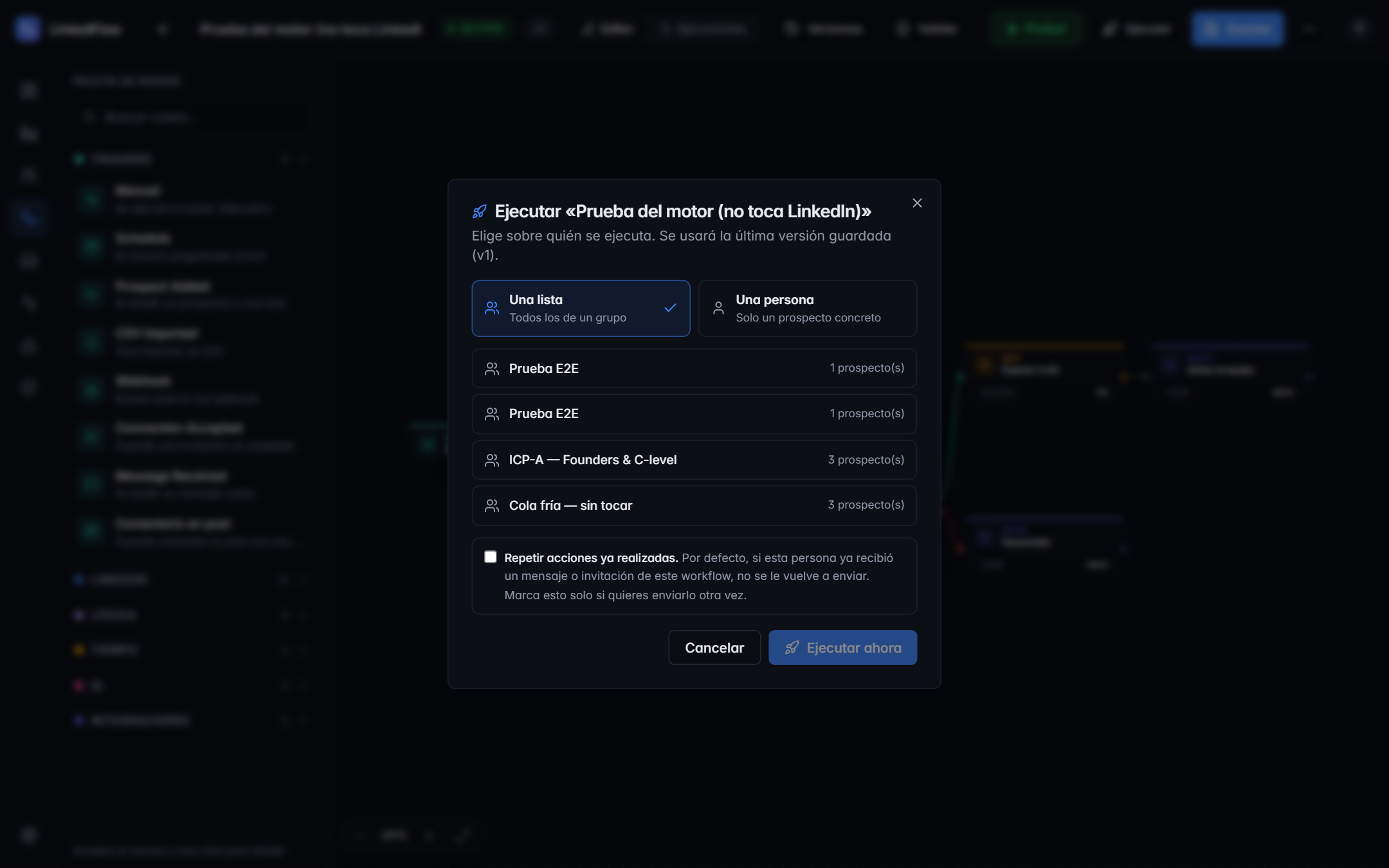Click the Cancelar button
The height and width of the screenshot is (868, 1389).
pyautogui.click(x=714, y=647)
